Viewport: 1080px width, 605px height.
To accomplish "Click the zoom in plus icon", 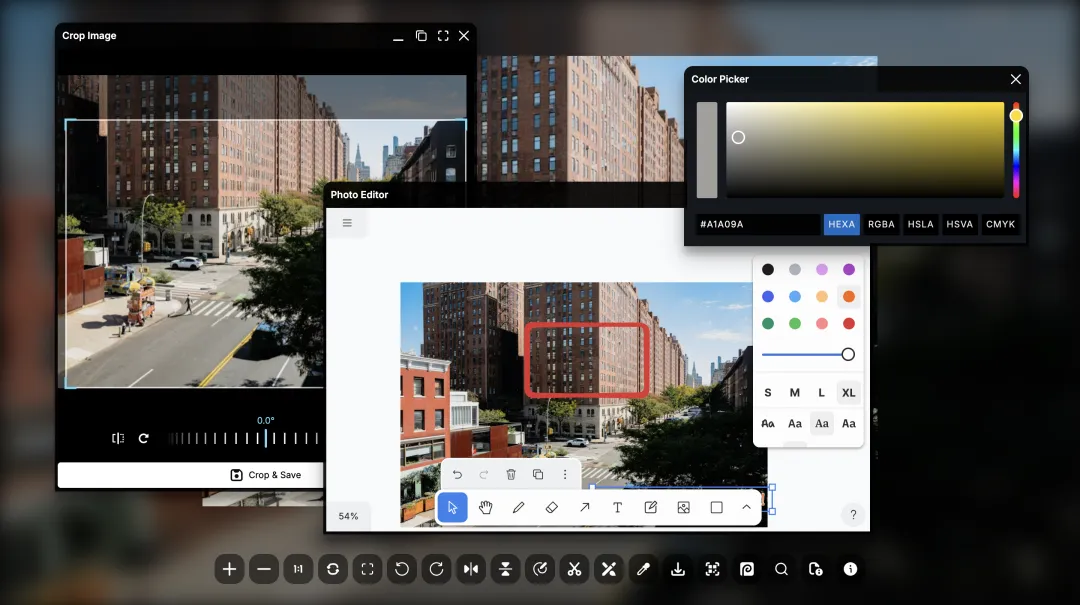I will 229,569.
